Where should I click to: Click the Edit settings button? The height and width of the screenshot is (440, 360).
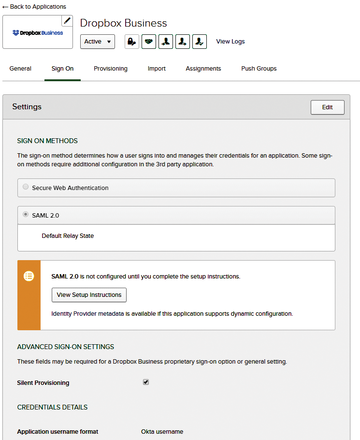[x=327, y=107]
